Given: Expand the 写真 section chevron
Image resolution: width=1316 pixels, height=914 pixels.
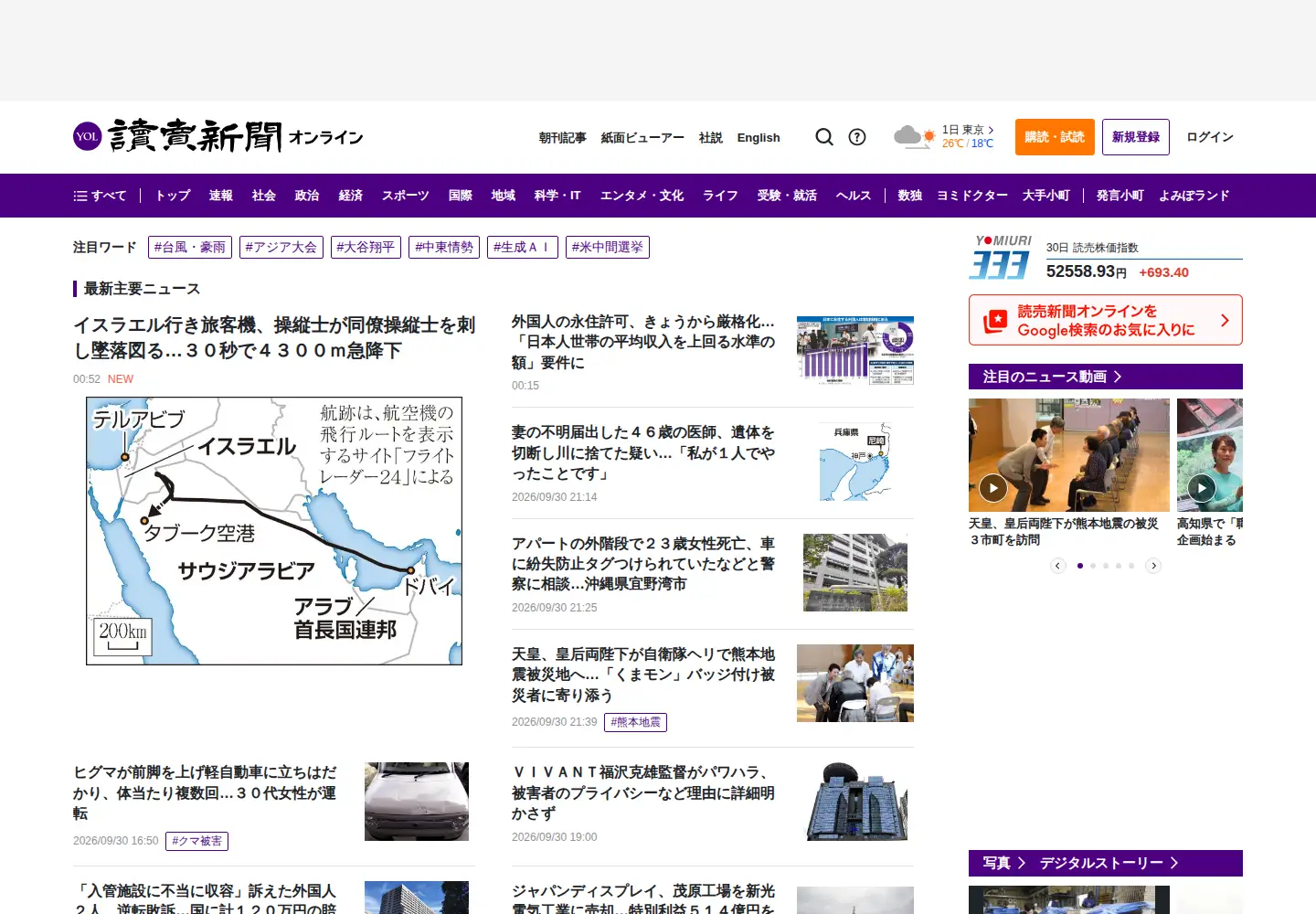Looking at the screenshot, I should tap(1022, 863).
